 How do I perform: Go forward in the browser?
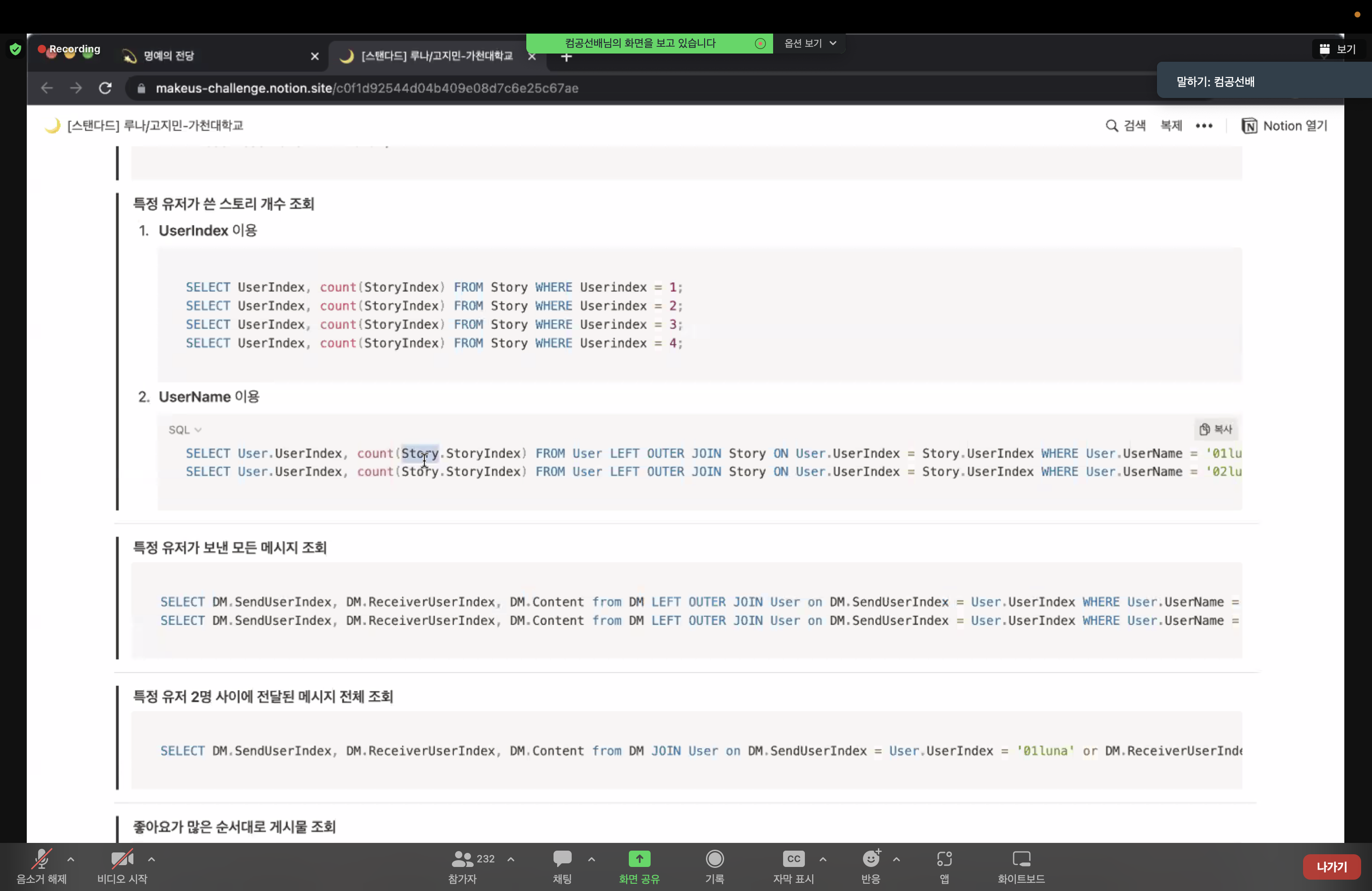pos(75,88)
